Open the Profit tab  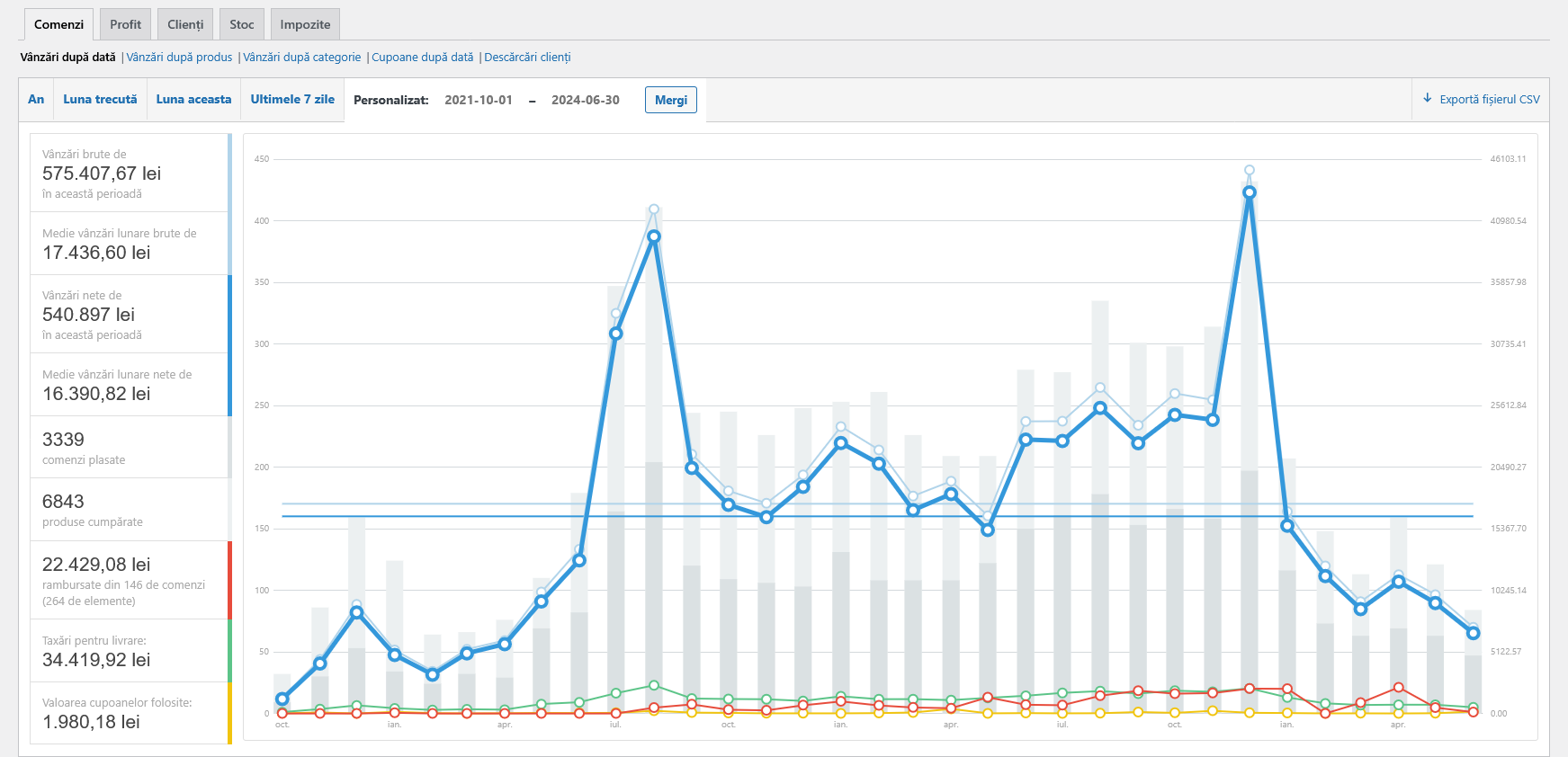click(x=125, y=24)
